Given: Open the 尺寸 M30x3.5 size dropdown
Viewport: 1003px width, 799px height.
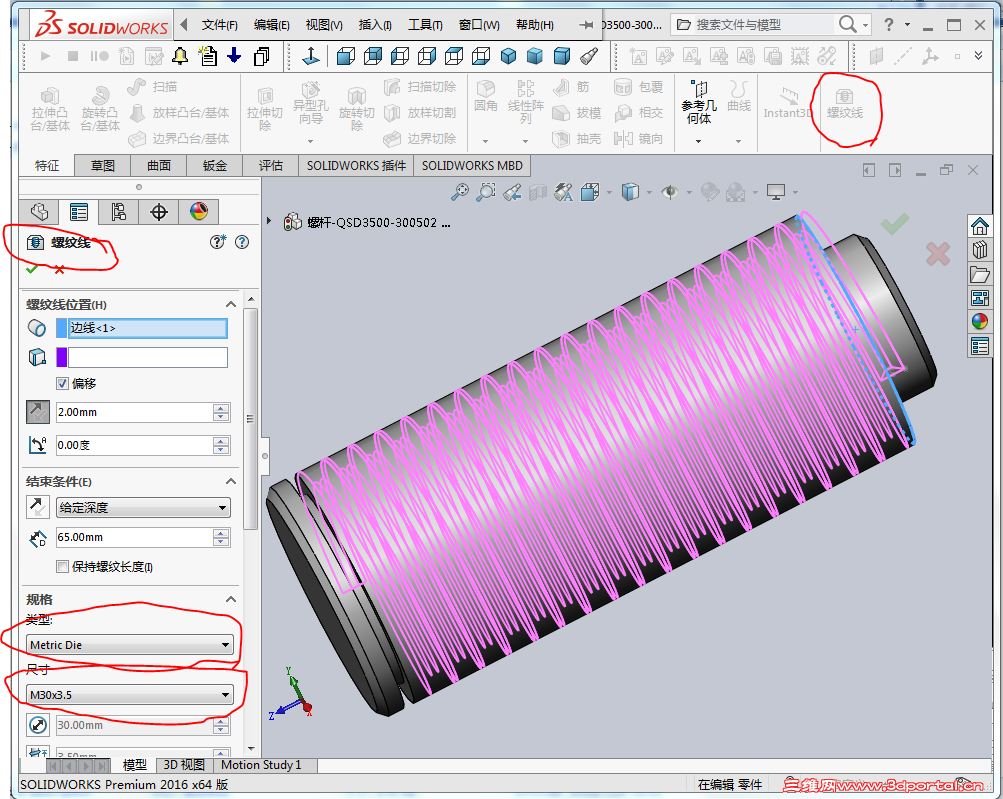Looking at the screenshot, I should (x=129, y=695).
